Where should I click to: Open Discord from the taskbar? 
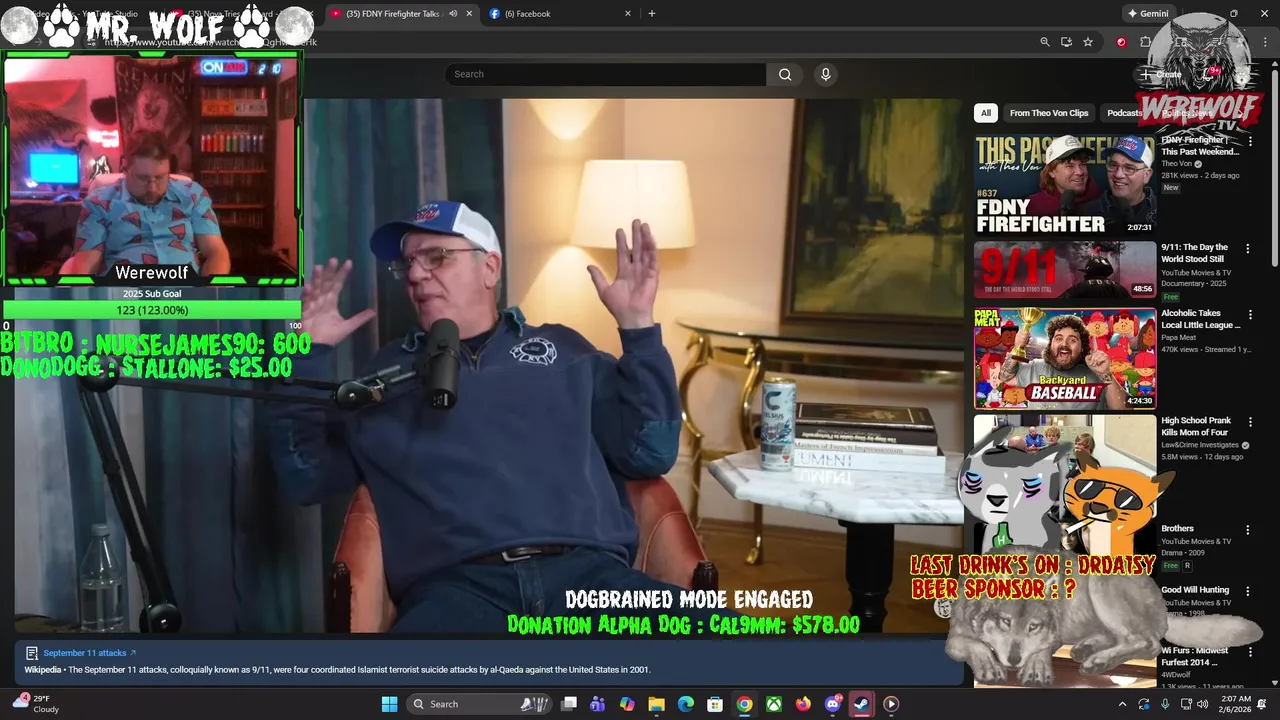(832, 704)
